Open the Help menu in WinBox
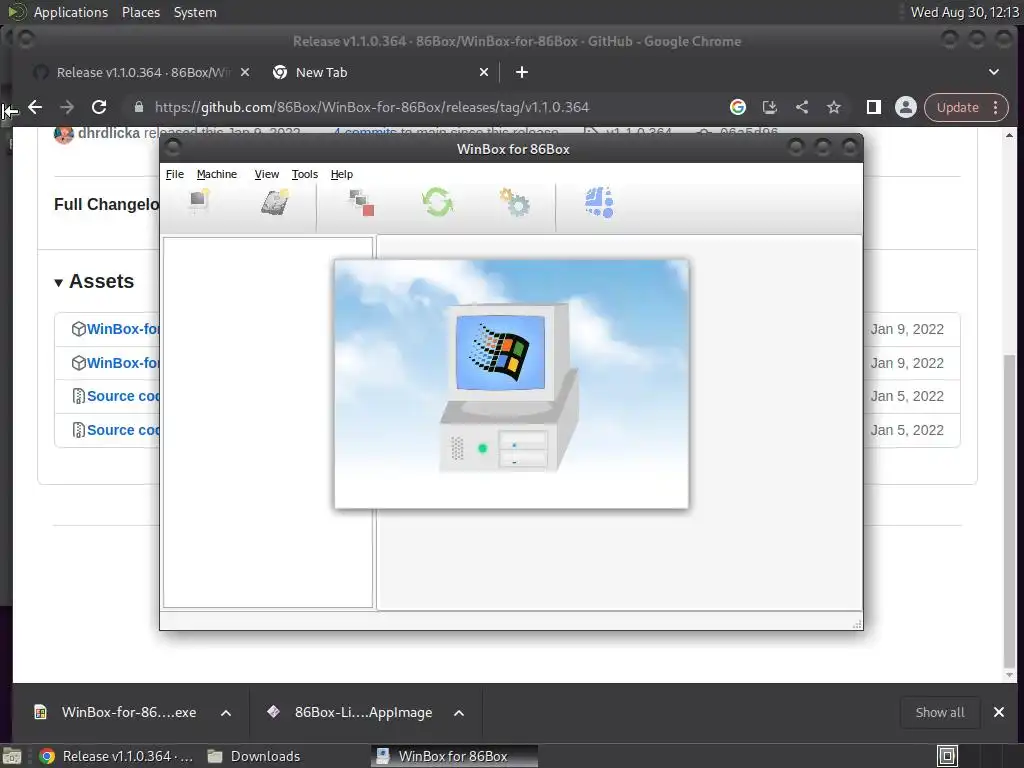Image resolution: width=1024 pixels, height=768 pixels. pos(342,174)
